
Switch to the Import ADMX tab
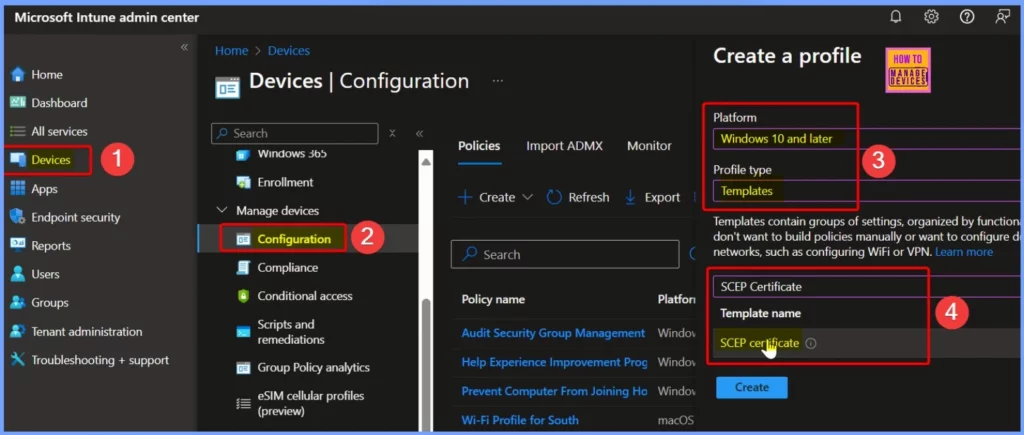[x=564, y=146]
